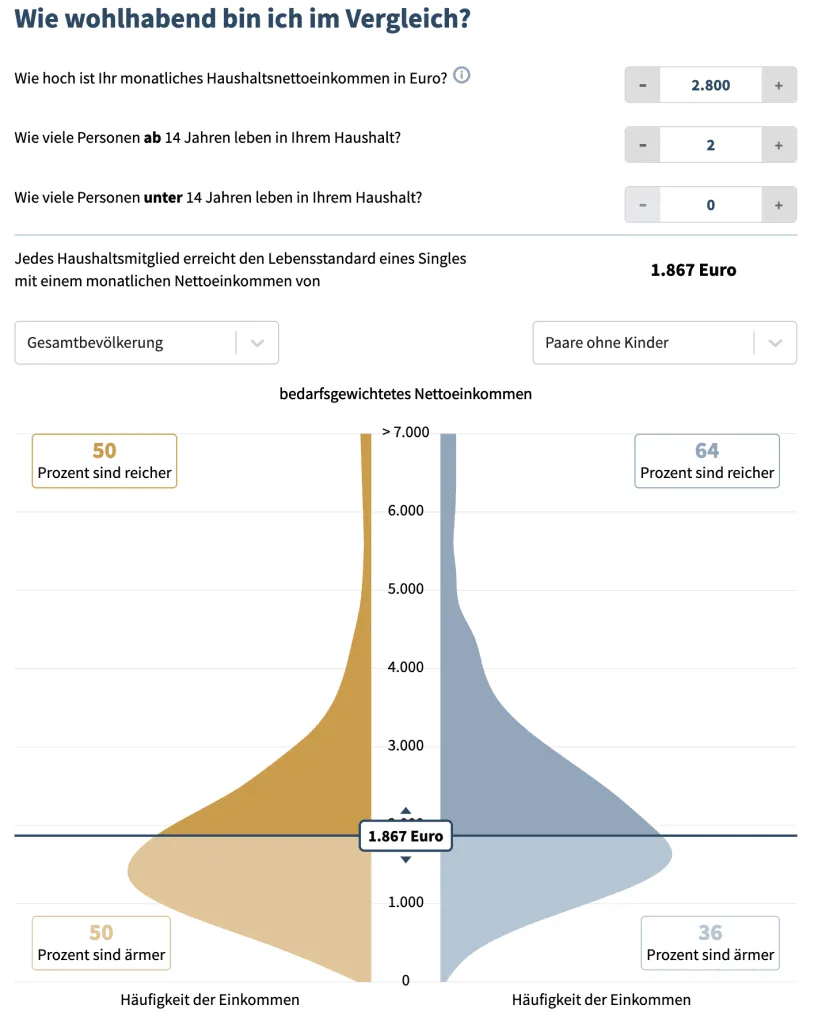Image resolution: width=814 pixels, height=1024 pixels.
Task: Increase monthly income with plus button
Action: tap(779, 85)
